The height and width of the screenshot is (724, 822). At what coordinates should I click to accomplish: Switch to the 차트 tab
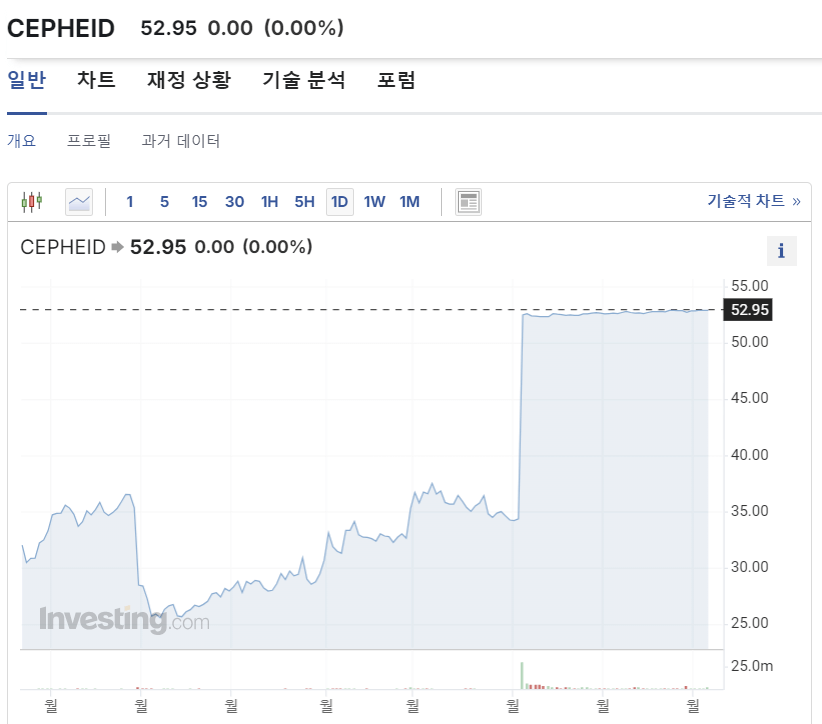point(96,80)
